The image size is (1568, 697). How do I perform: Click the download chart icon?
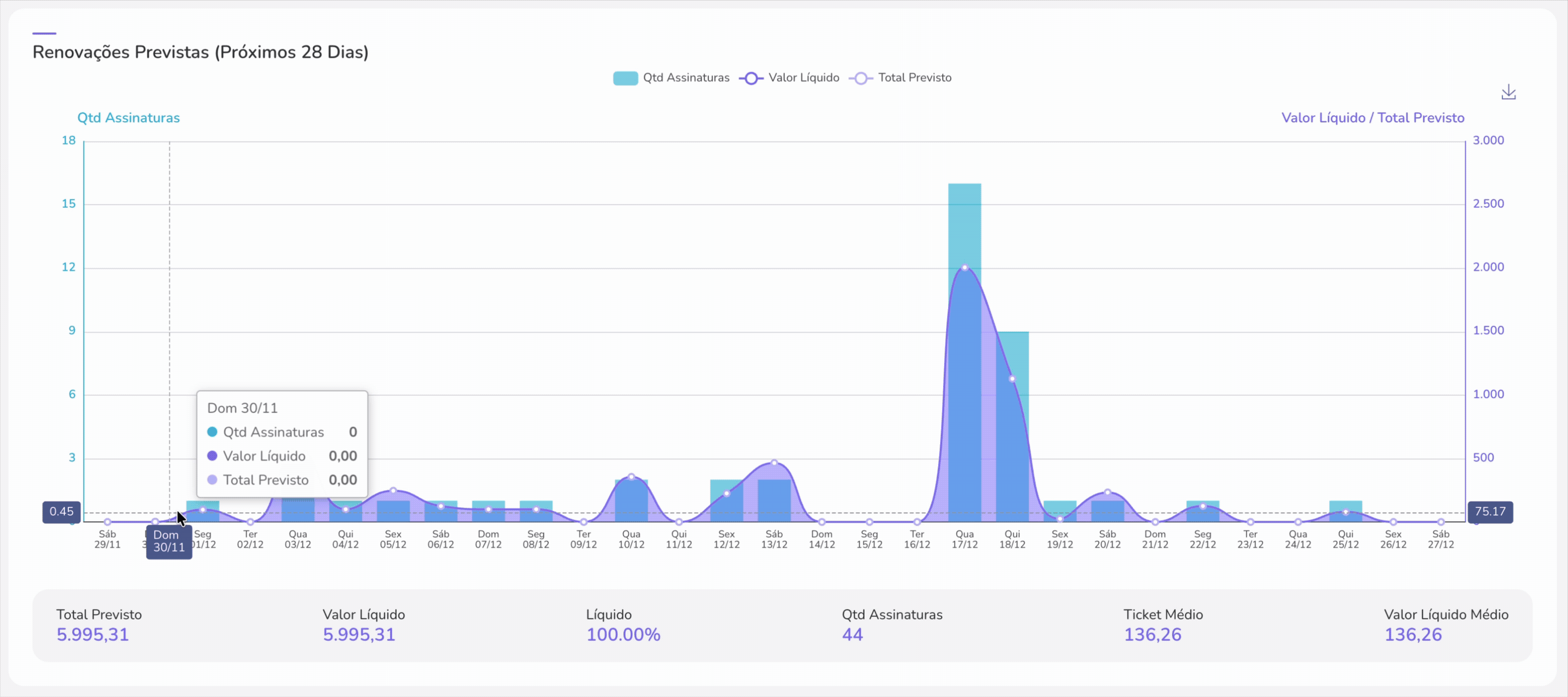tap(1508, 92)
